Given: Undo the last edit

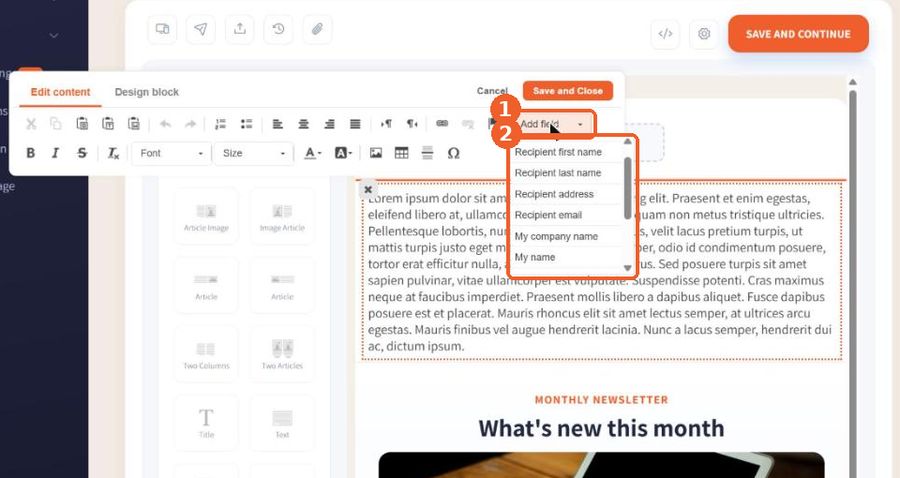Looking at the screenshot, I should 165,124.
